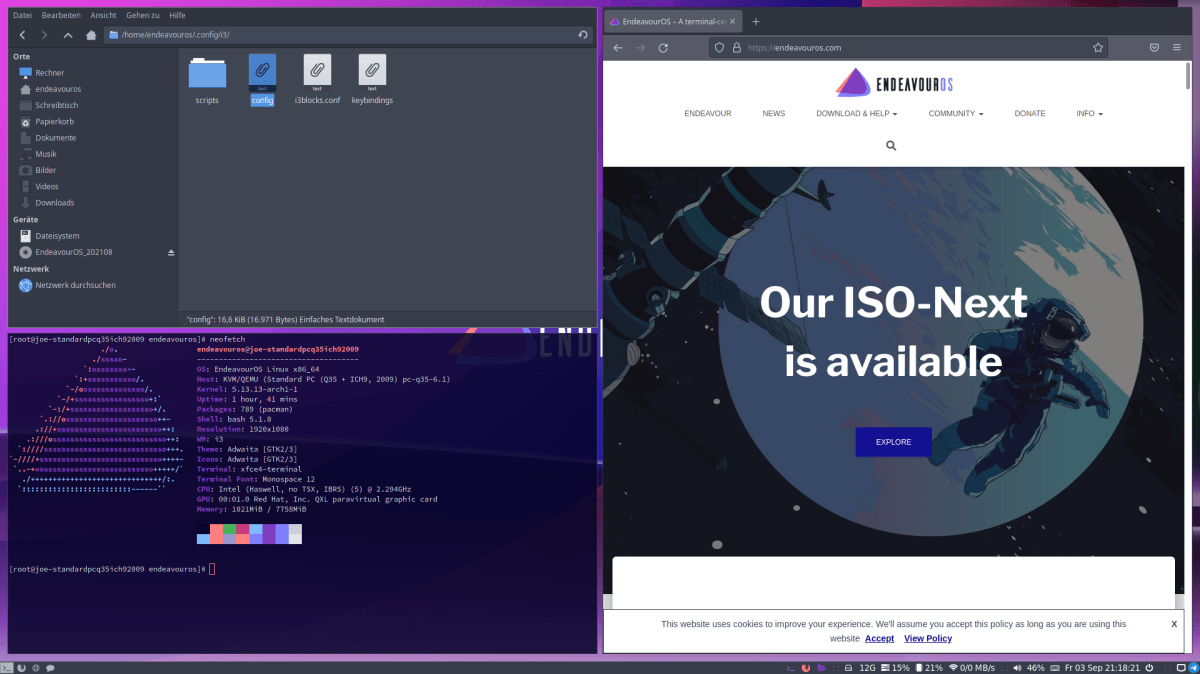The width and height of the screenshot is (1200, 674).
Task: Open the home folder icon in Thunar toolbar
Action: (x=90, y=34)
